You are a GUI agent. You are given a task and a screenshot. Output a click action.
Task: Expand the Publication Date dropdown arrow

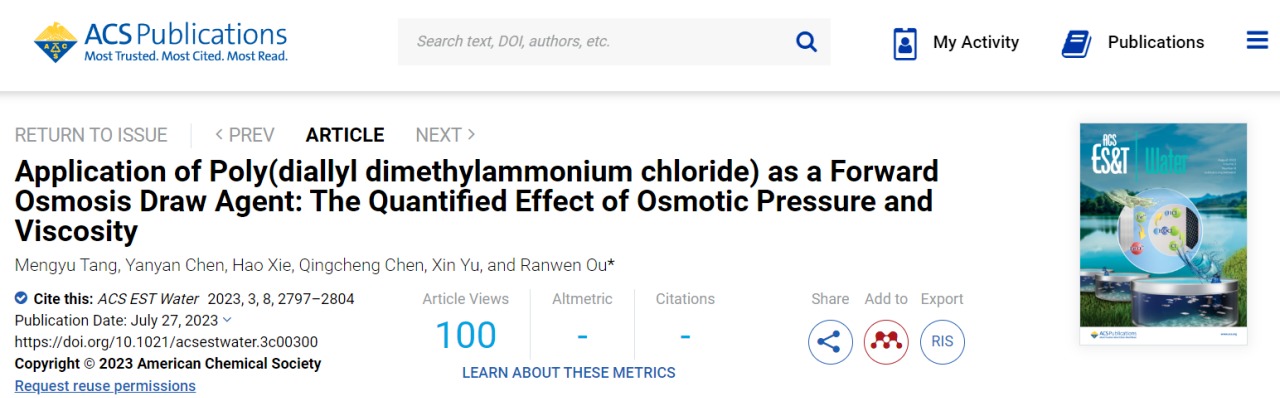pos(227,320)
